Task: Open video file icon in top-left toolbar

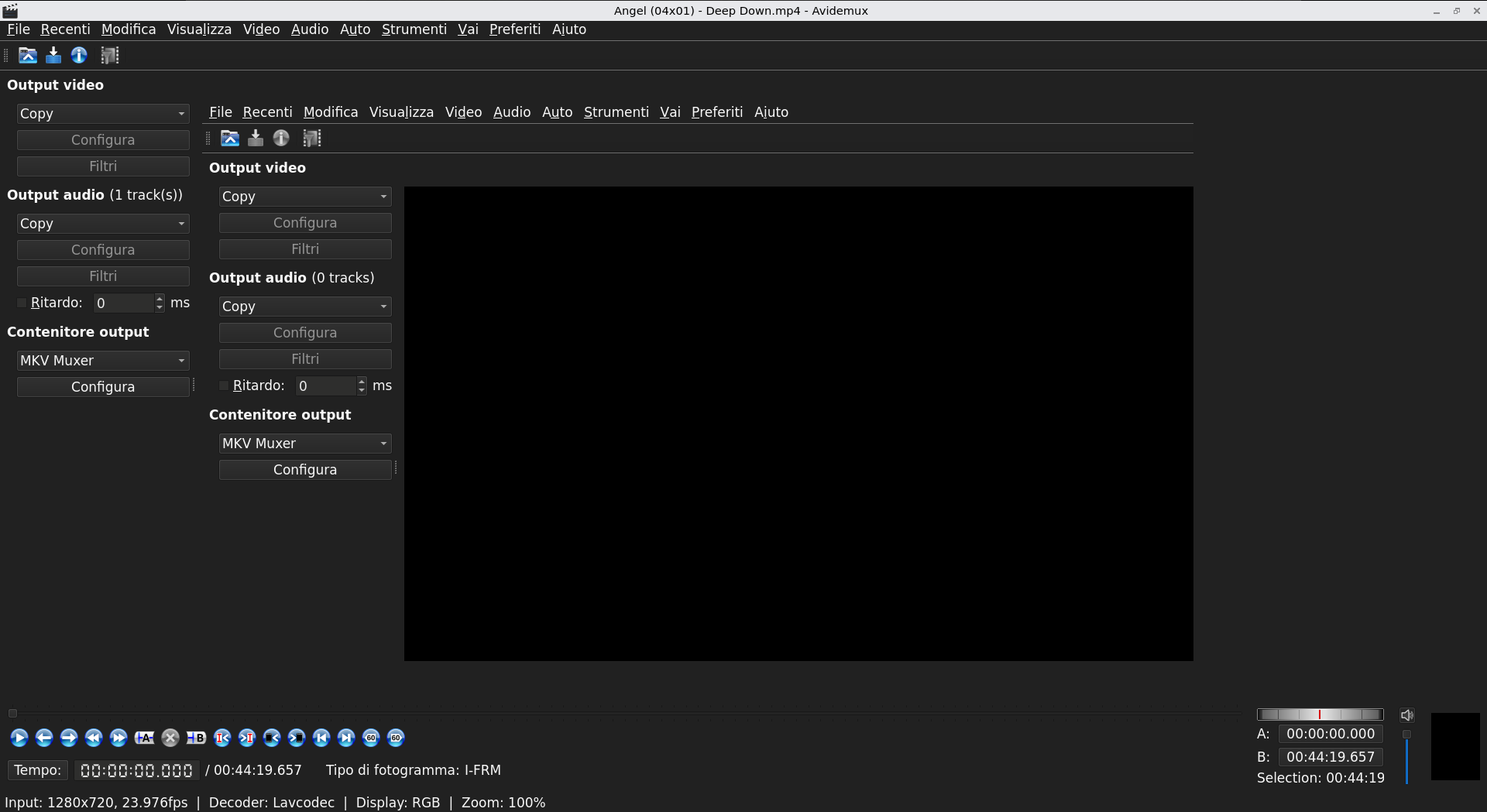Action: point(28,55)
